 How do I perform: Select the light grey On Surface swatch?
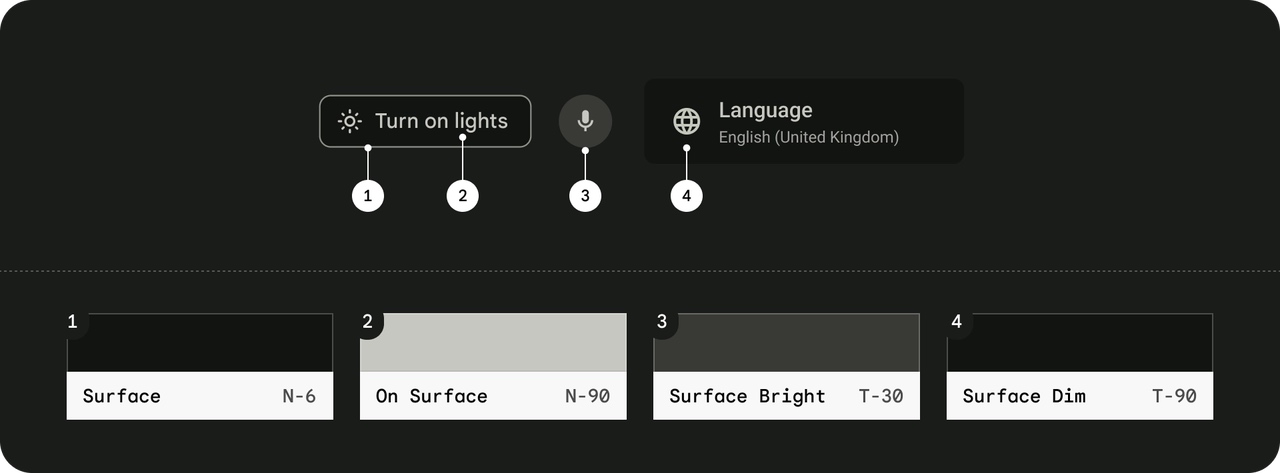point(493,343)
